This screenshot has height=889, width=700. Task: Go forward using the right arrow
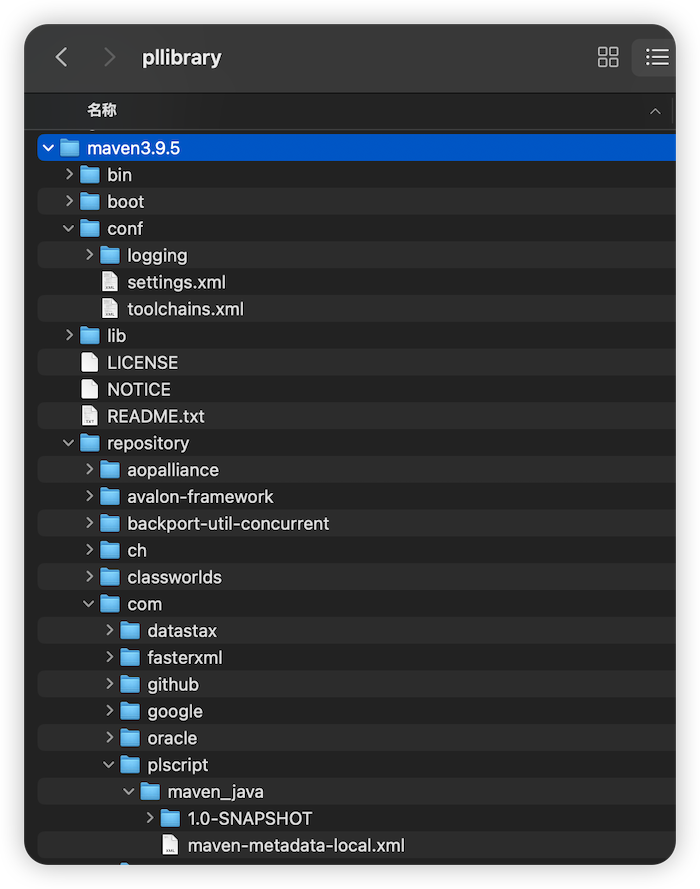(x=109, y=57)
